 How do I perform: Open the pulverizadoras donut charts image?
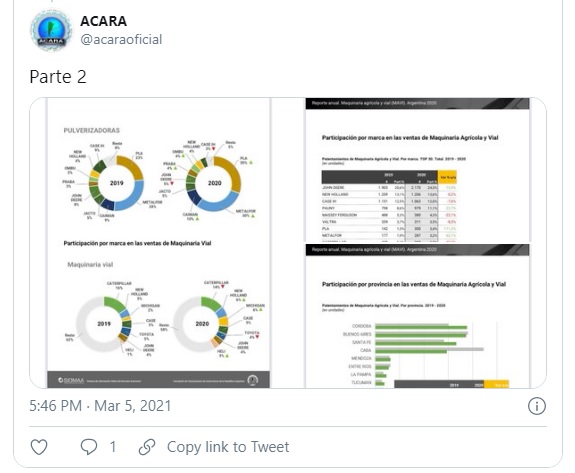(159, 243)
